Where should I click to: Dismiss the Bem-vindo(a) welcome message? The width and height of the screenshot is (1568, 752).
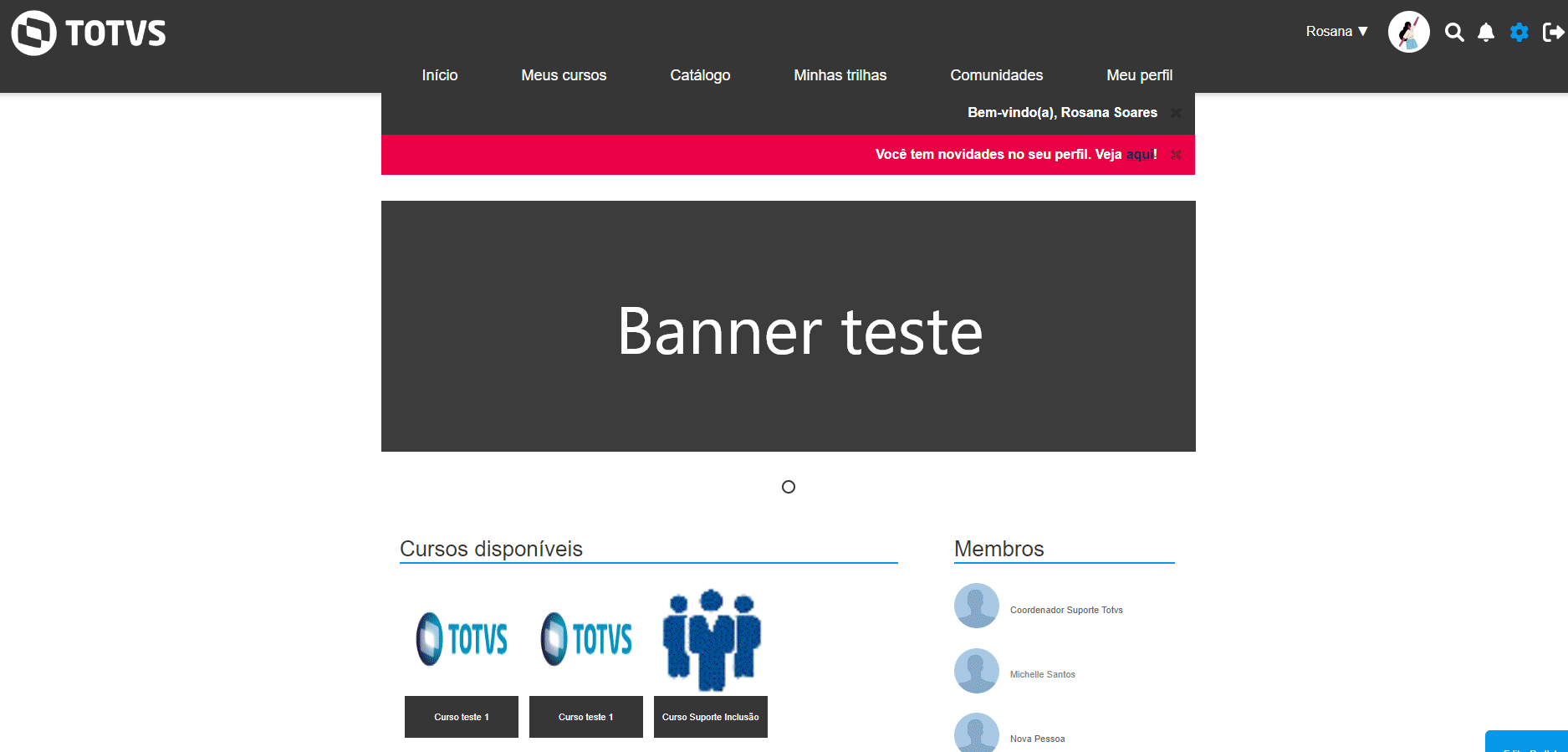[1176, 113]
